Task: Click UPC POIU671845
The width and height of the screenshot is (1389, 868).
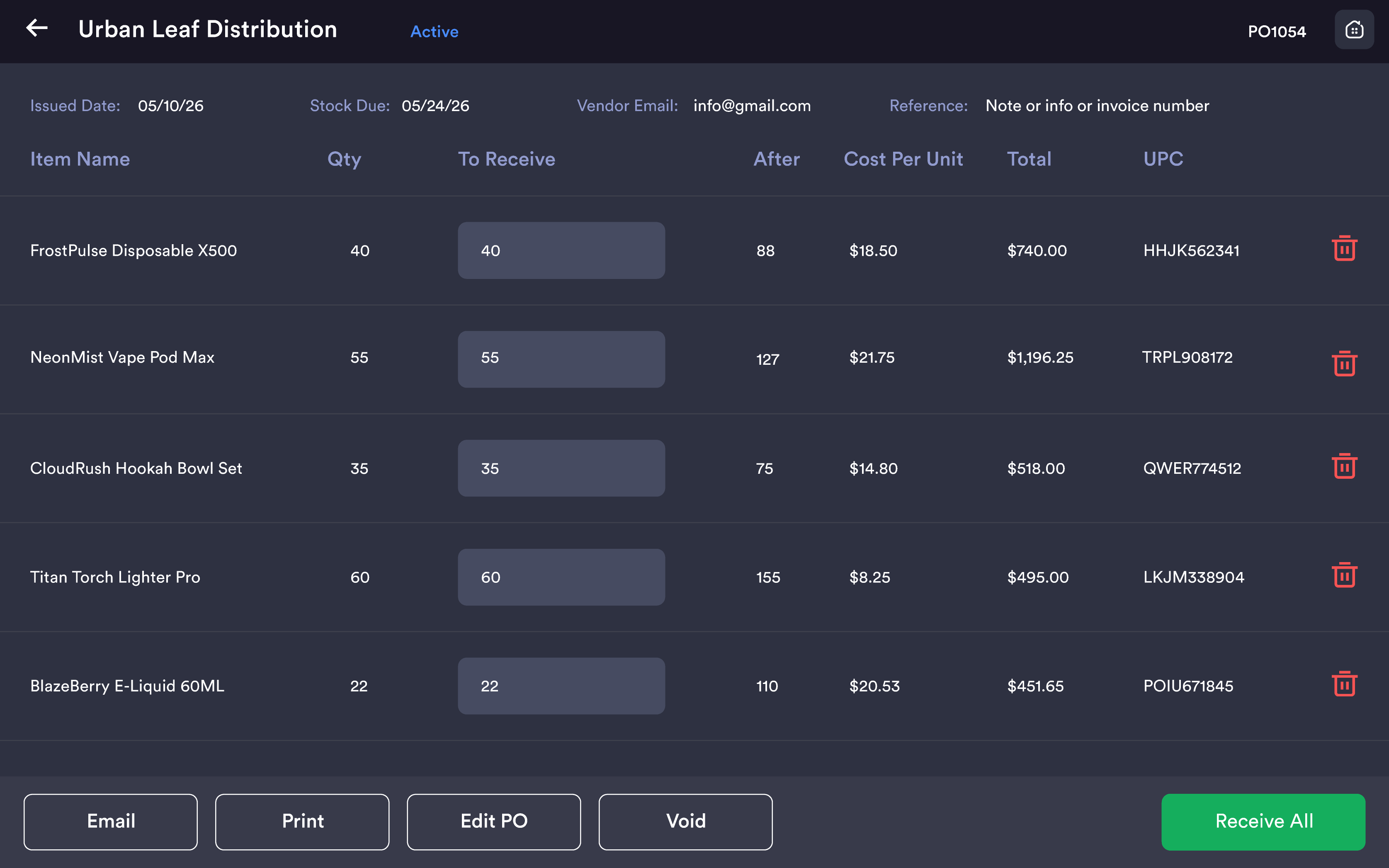Action: (x=1188, y=686)
